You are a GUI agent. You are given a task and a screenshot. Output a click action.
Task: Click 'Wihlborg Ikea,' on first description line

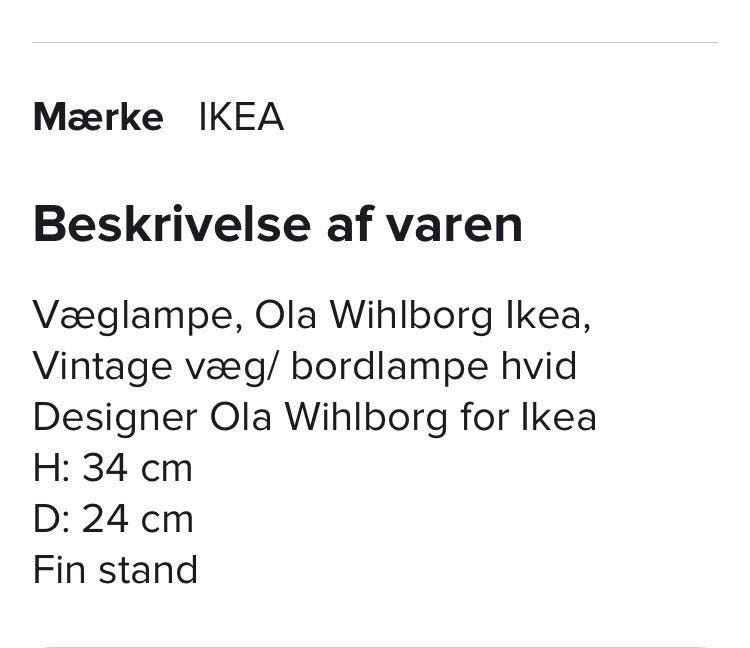(x=460, y=315)
